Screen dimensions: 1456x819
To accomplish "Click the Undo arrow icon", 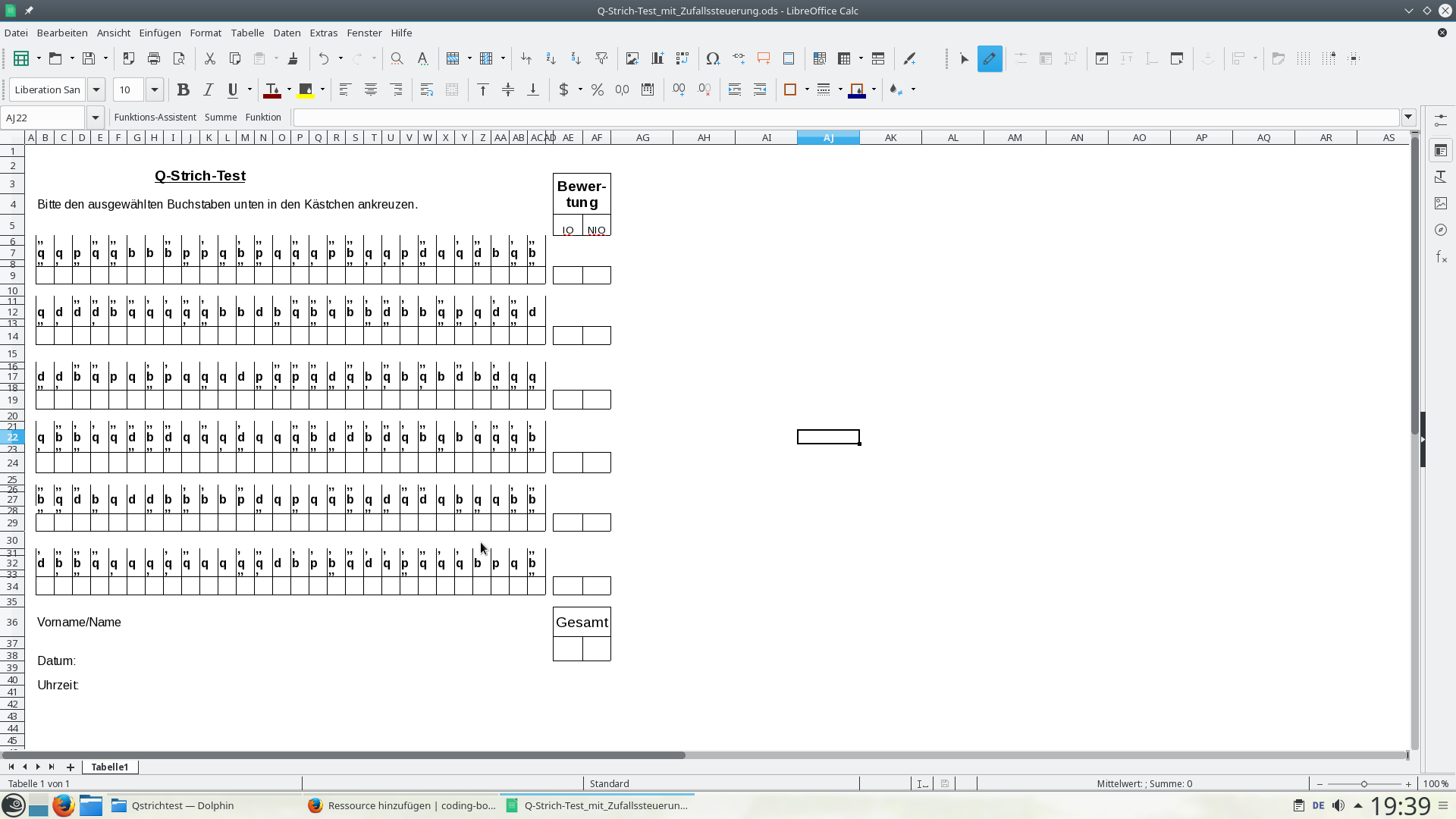I will coord(324,58).
